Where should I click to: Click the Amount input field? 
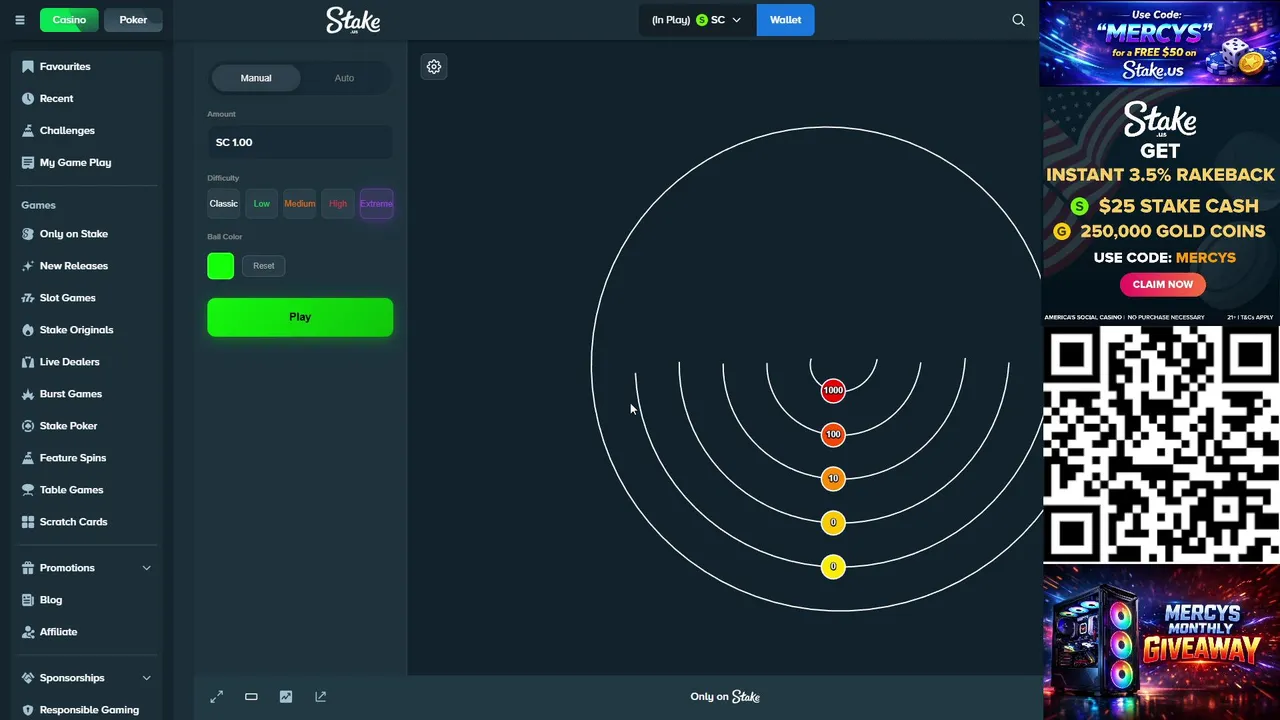300,142
